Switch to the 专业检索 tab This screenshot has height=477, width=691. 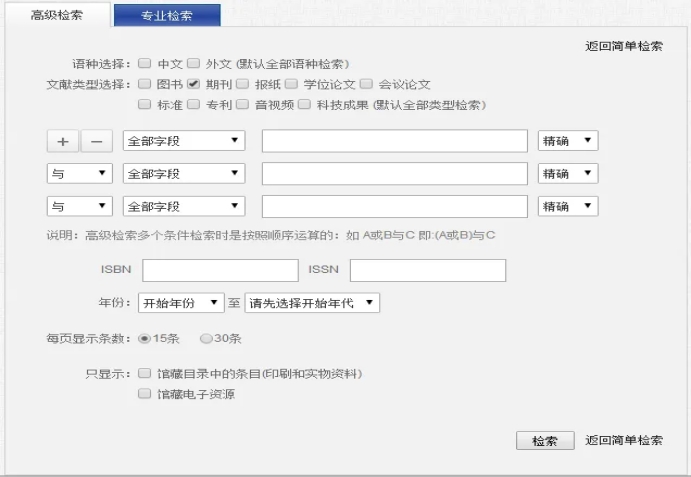tap(166, 16)
